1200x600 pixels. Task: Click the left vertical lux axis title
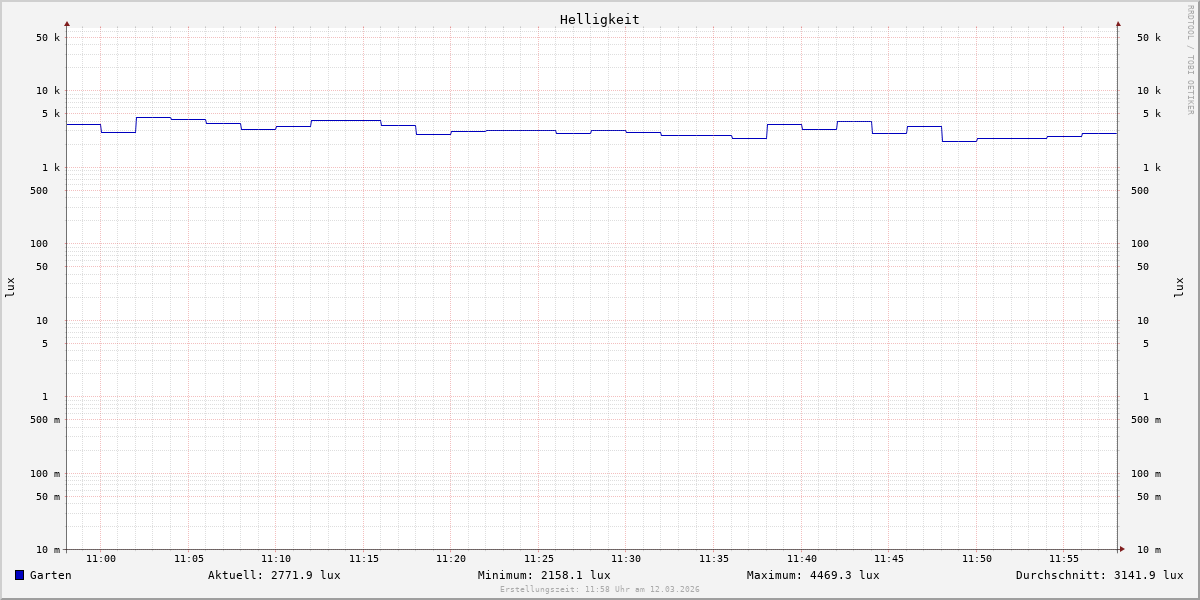click(x=10, y=287)
